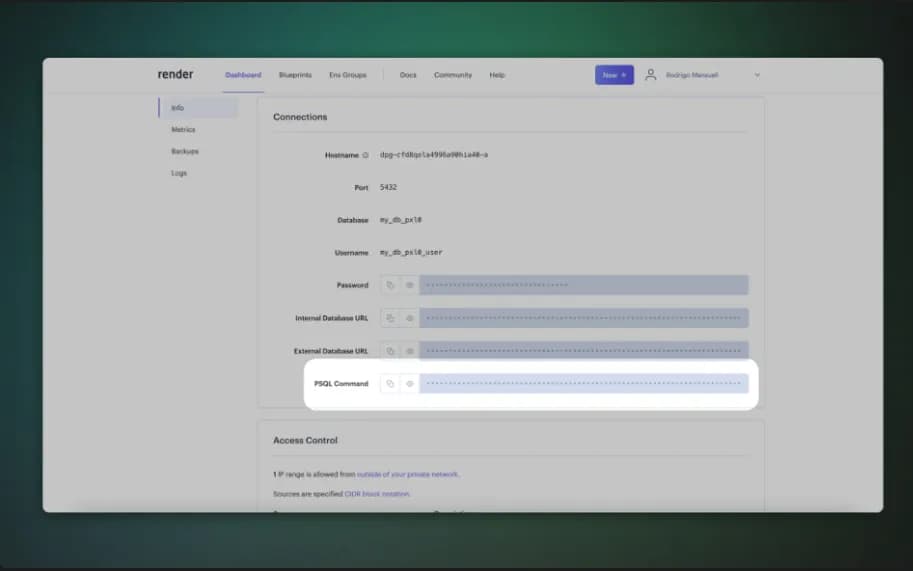Click the port value 5432
The height and width of the screenshot is (571, 913).
[388, 187]
